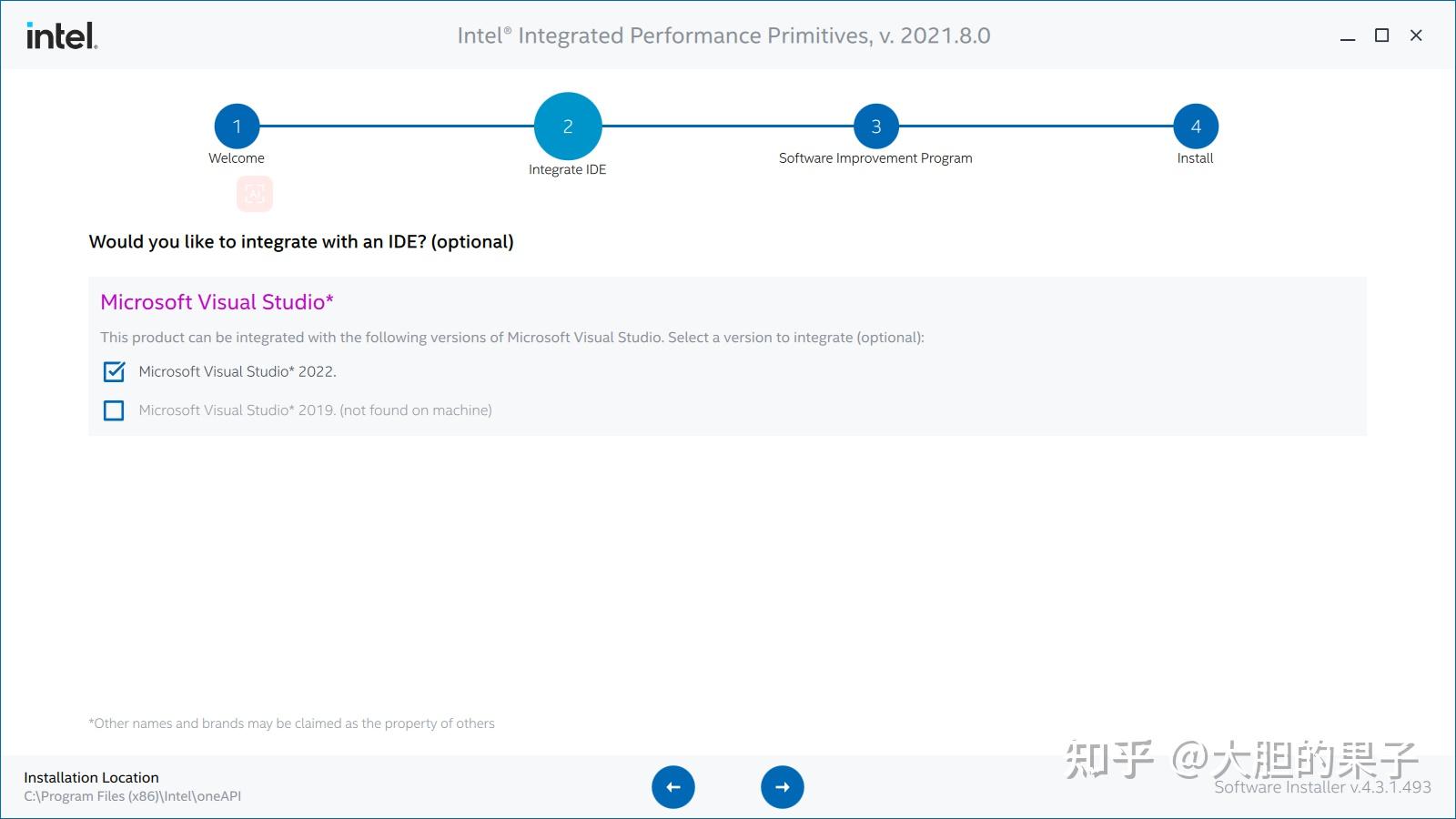1456x819 pixels.
Task: Click the Microsoft Visual Studio heading link
Action: (217, 301)
